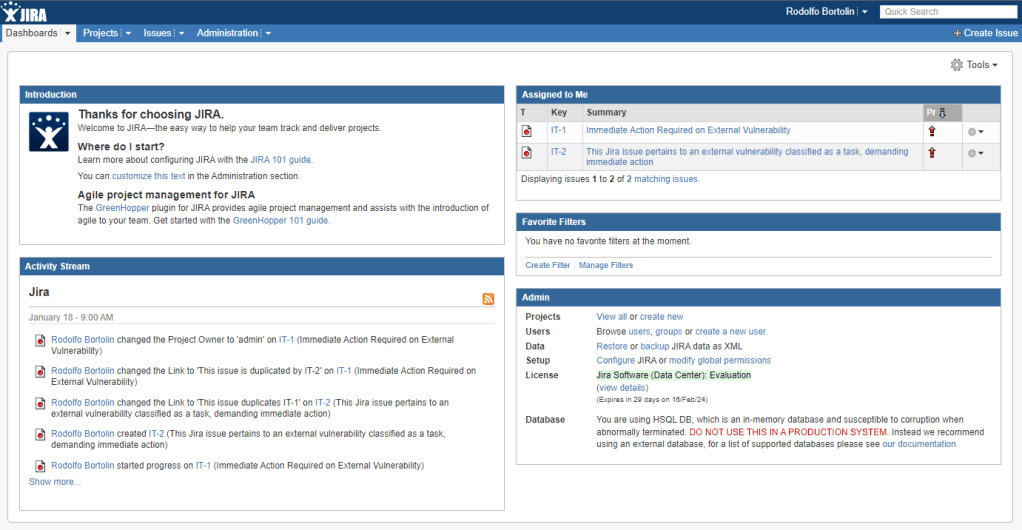The width and height of the screenshot is (1022, 530).
Task: Open the gear actions menu for IT-2
Action: click(x=975, y=153)
